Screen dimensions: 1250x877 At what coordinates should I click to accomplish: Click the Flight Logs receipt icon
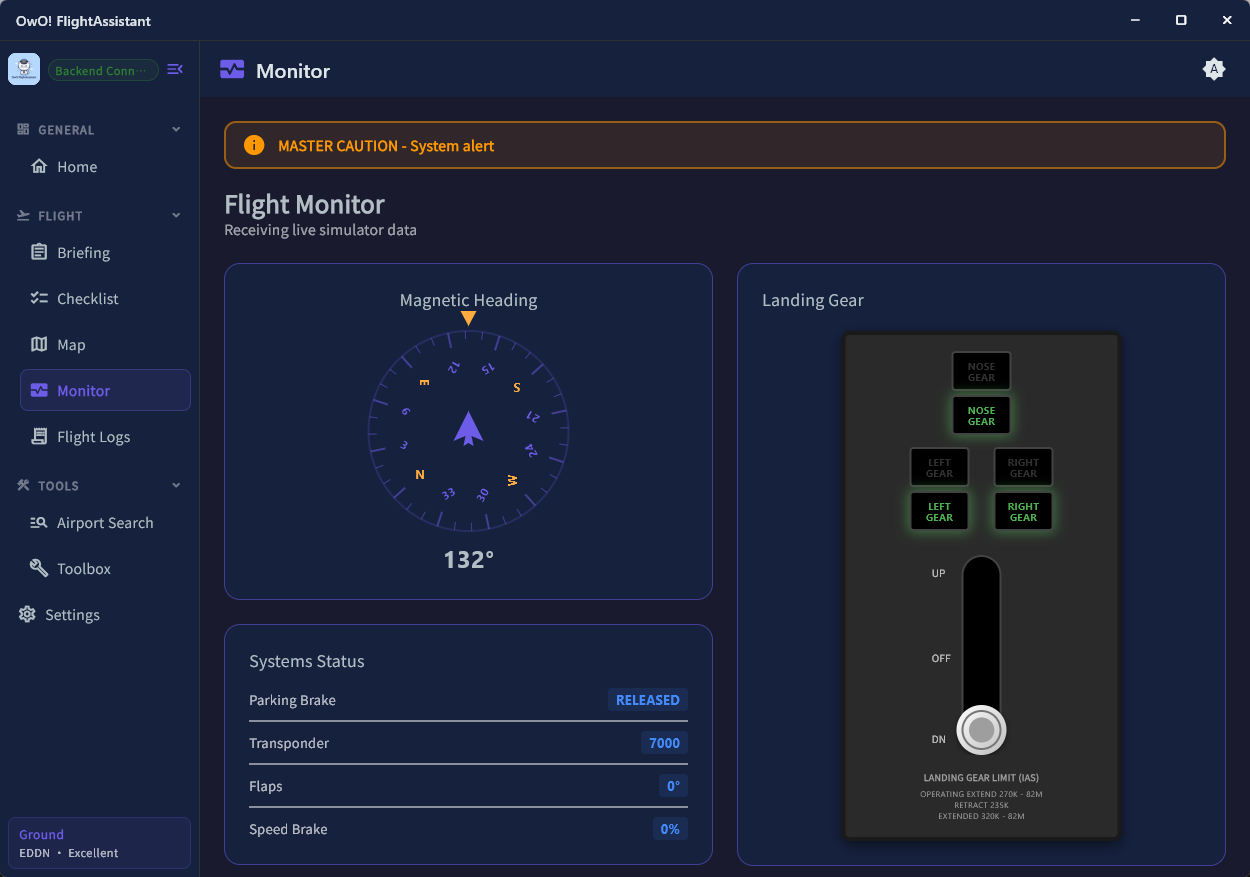click(x=39, y=436)
